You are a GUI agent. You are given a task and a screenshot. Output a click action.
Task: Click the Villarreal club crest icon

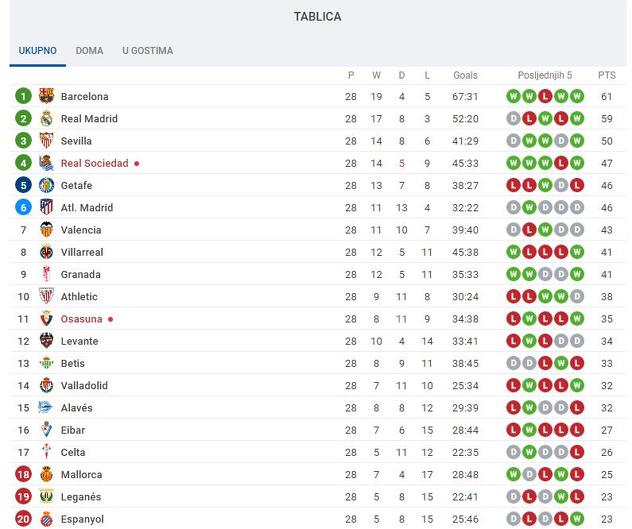click(x=46, y=252)
